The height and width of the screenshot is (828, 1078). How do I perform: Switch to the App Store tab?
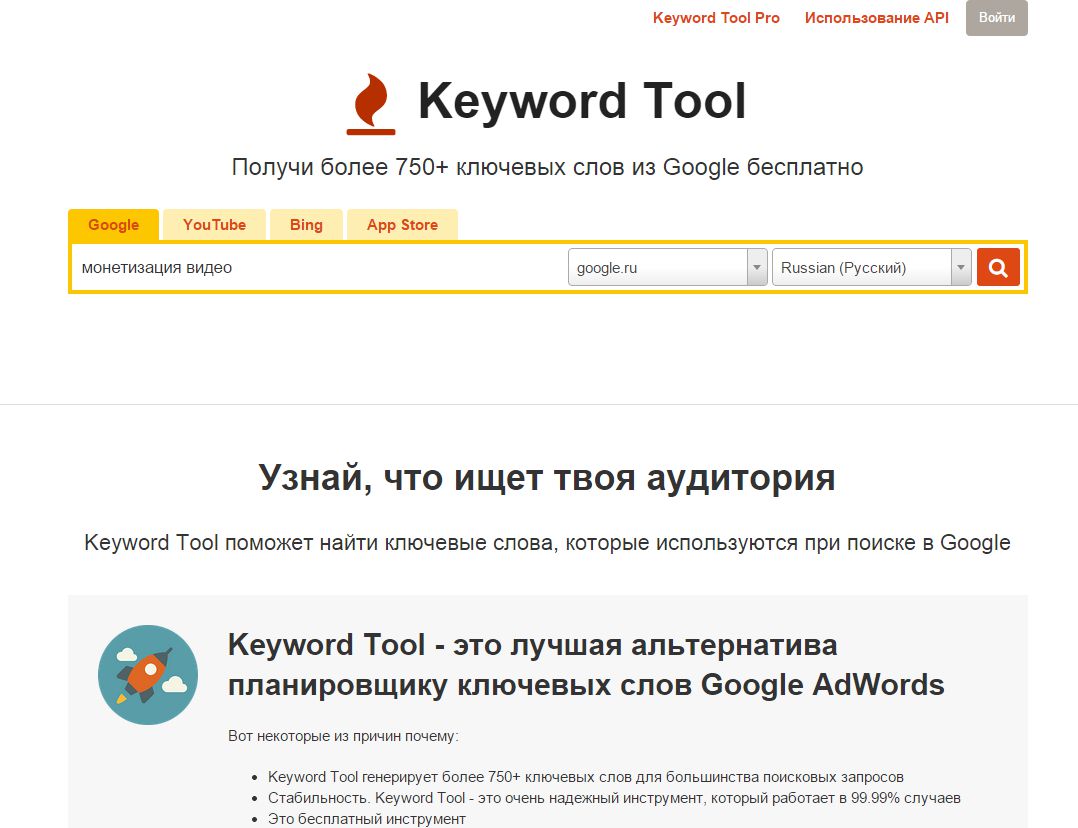pos(402,225)
